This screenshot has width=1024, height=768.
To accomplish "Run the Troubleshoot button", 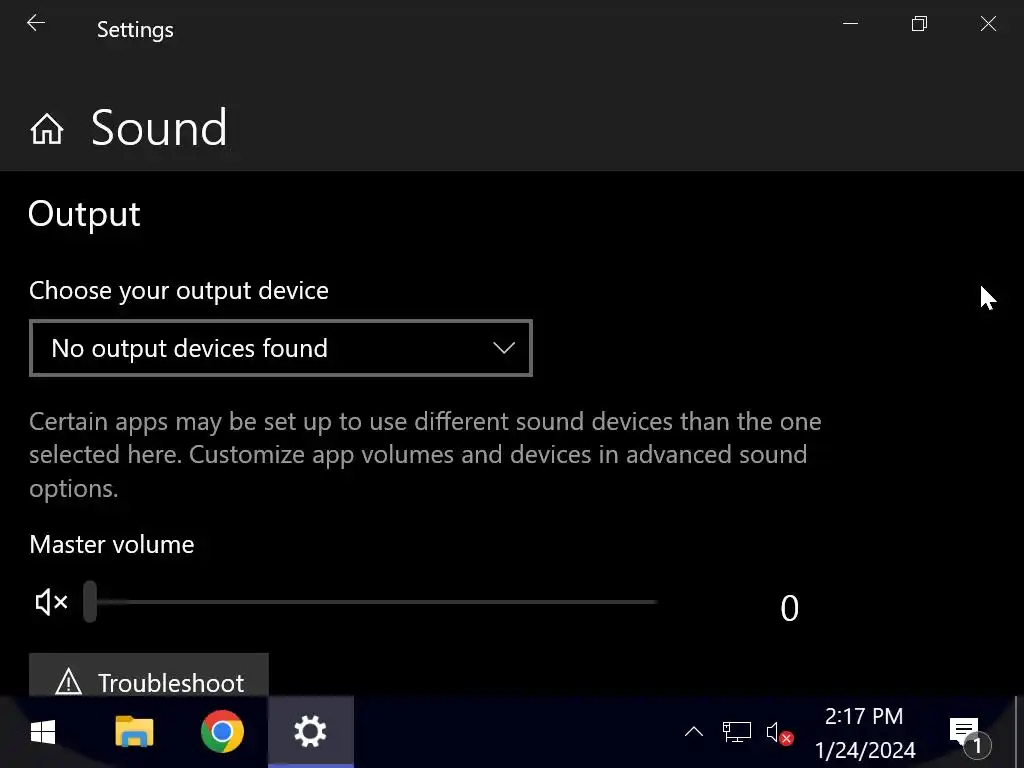I will coord(149,675).
